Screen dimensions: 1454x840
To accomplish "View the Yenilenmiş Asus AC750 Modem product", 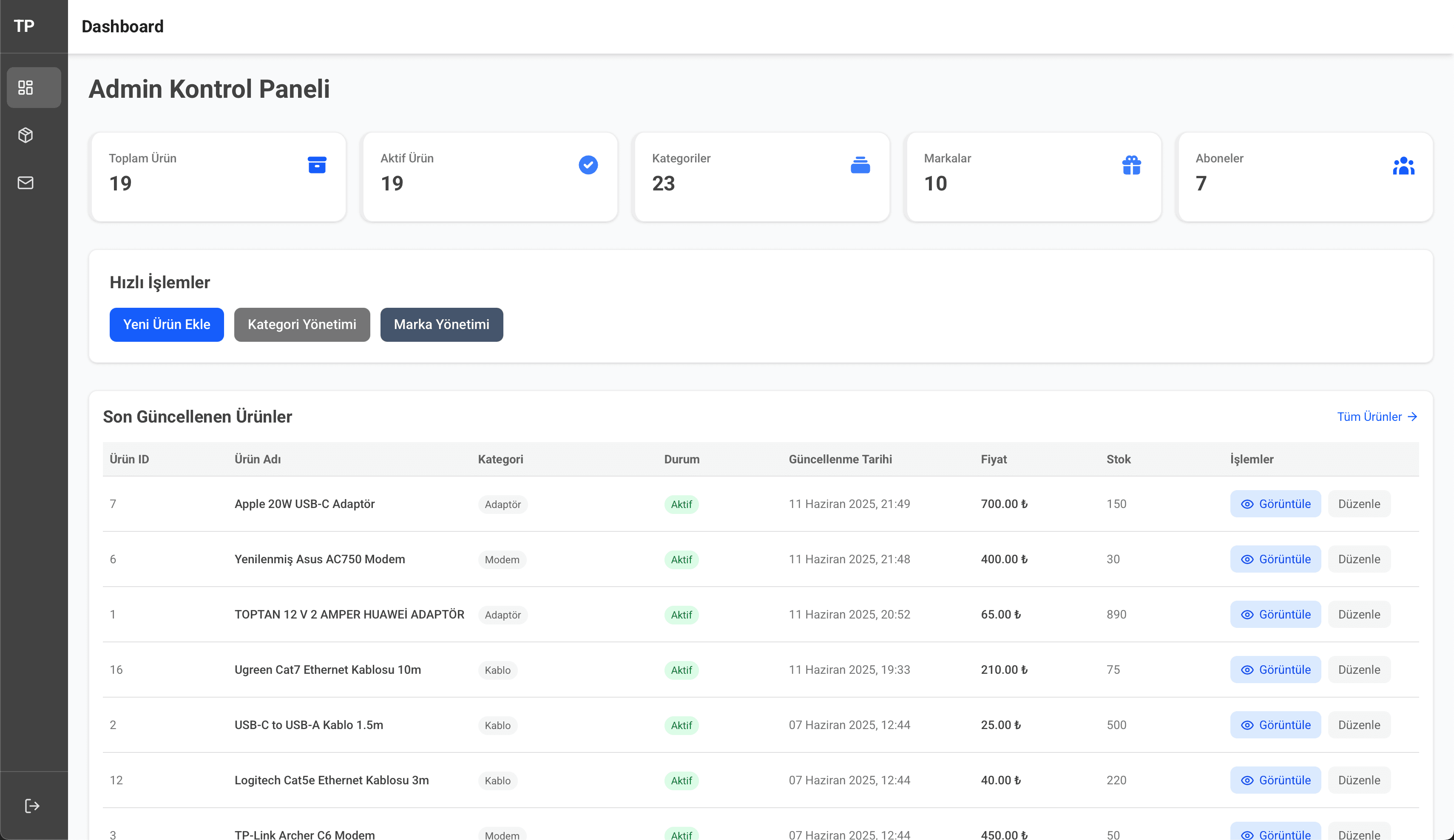I will pyautogui.click(x=1275, y=559).
